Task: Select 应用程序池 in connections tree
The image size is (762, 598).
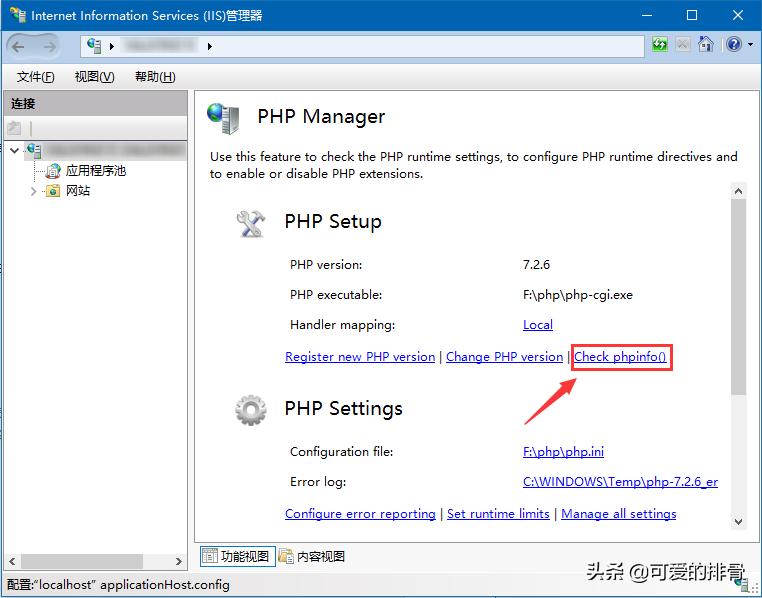Action: [x=96, y=171]
